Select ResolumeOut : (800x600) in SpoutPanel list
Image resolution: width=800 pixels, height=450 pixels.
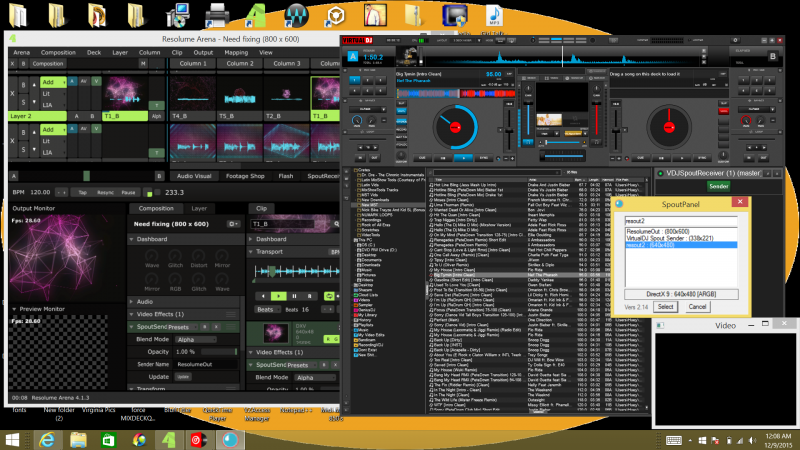681,232
